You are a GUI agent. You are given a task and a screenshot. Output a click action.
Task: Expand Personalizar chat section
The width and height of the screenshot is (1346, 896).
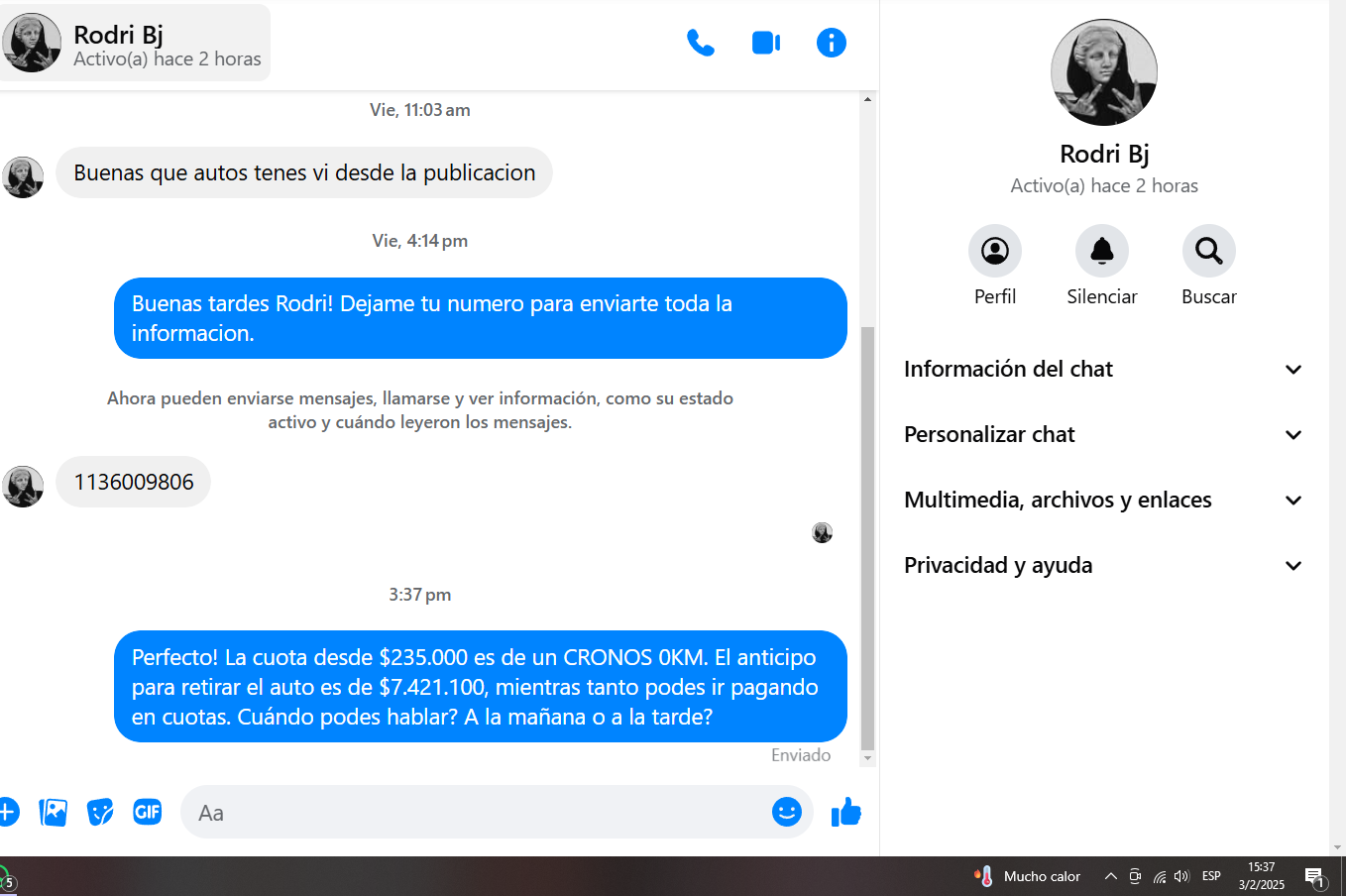click(x=1102, y=434)
